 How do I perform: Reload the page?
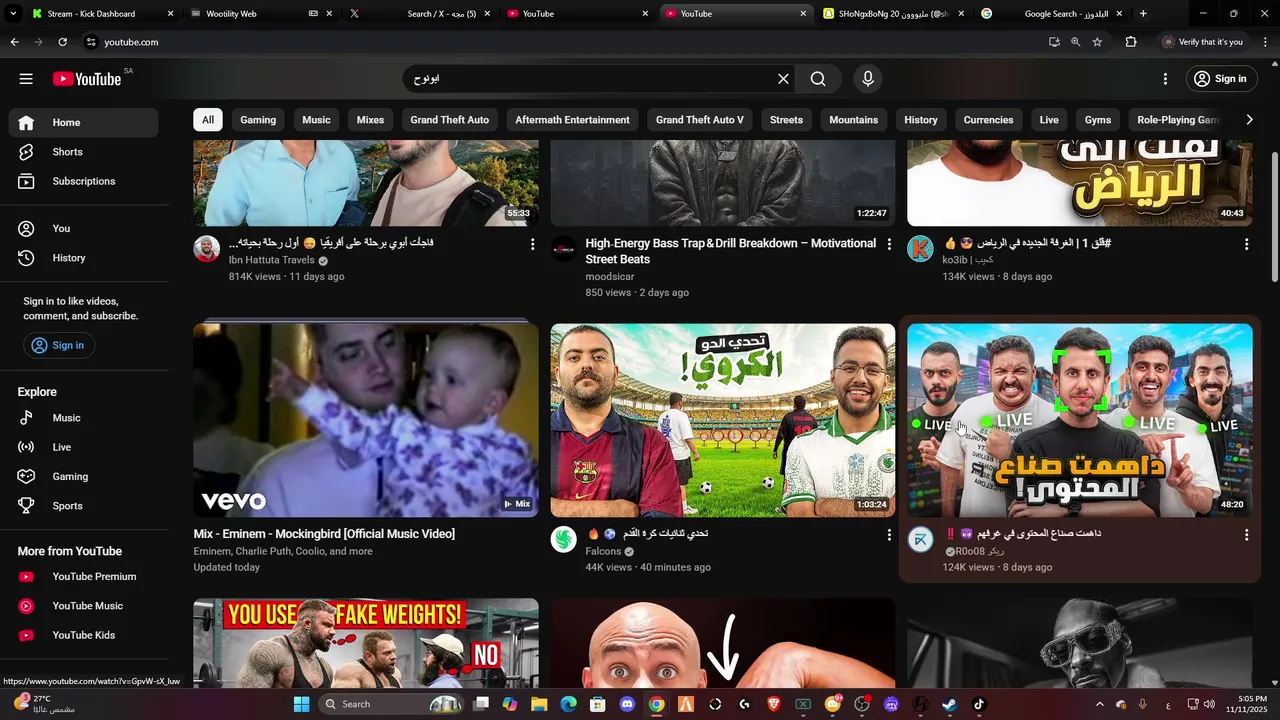62,42
